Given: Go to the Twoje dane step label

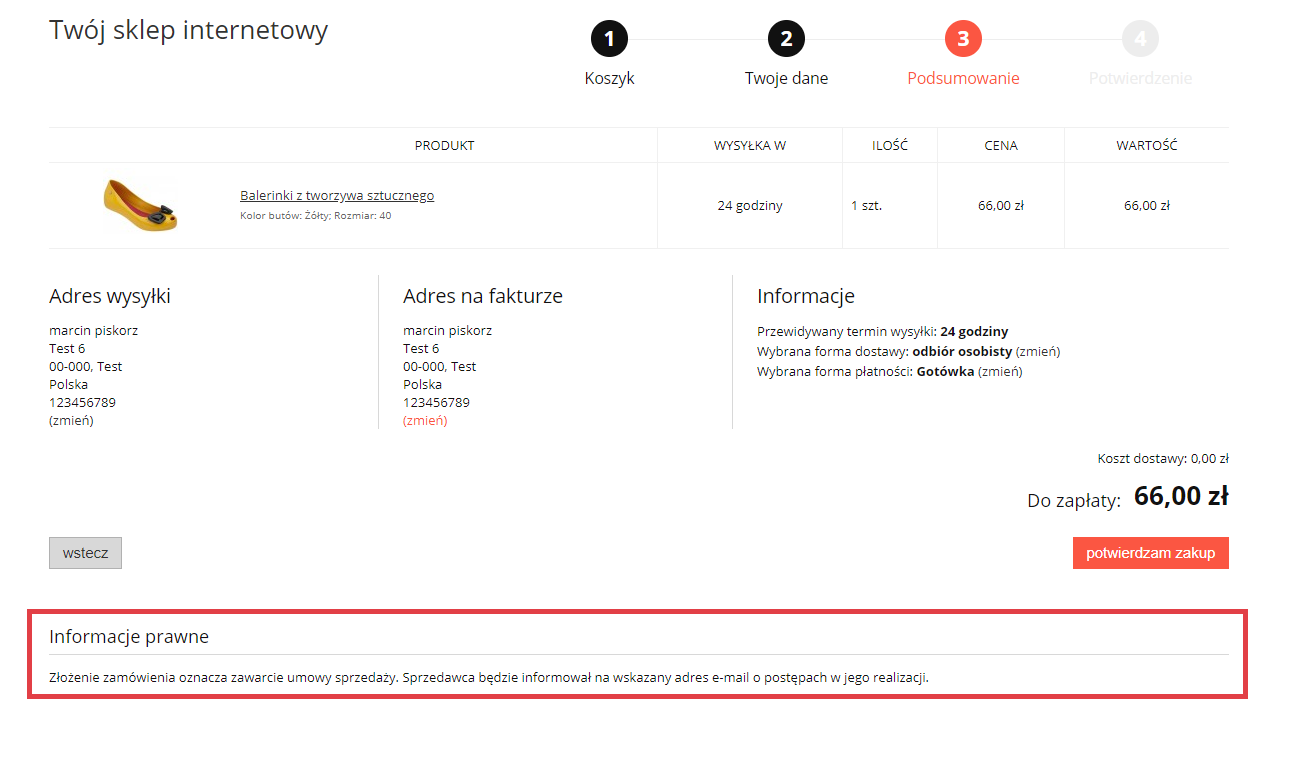Looking at the screenshot, I should 786,78.
